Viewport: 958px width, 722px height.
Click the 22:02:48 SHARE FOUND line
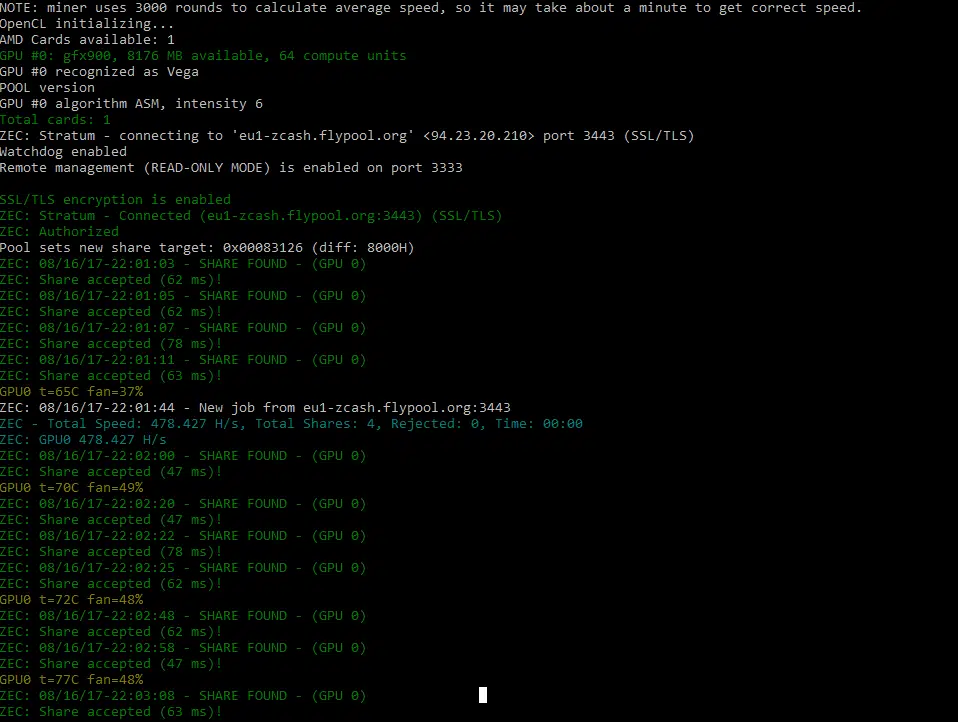coord(183,616)
